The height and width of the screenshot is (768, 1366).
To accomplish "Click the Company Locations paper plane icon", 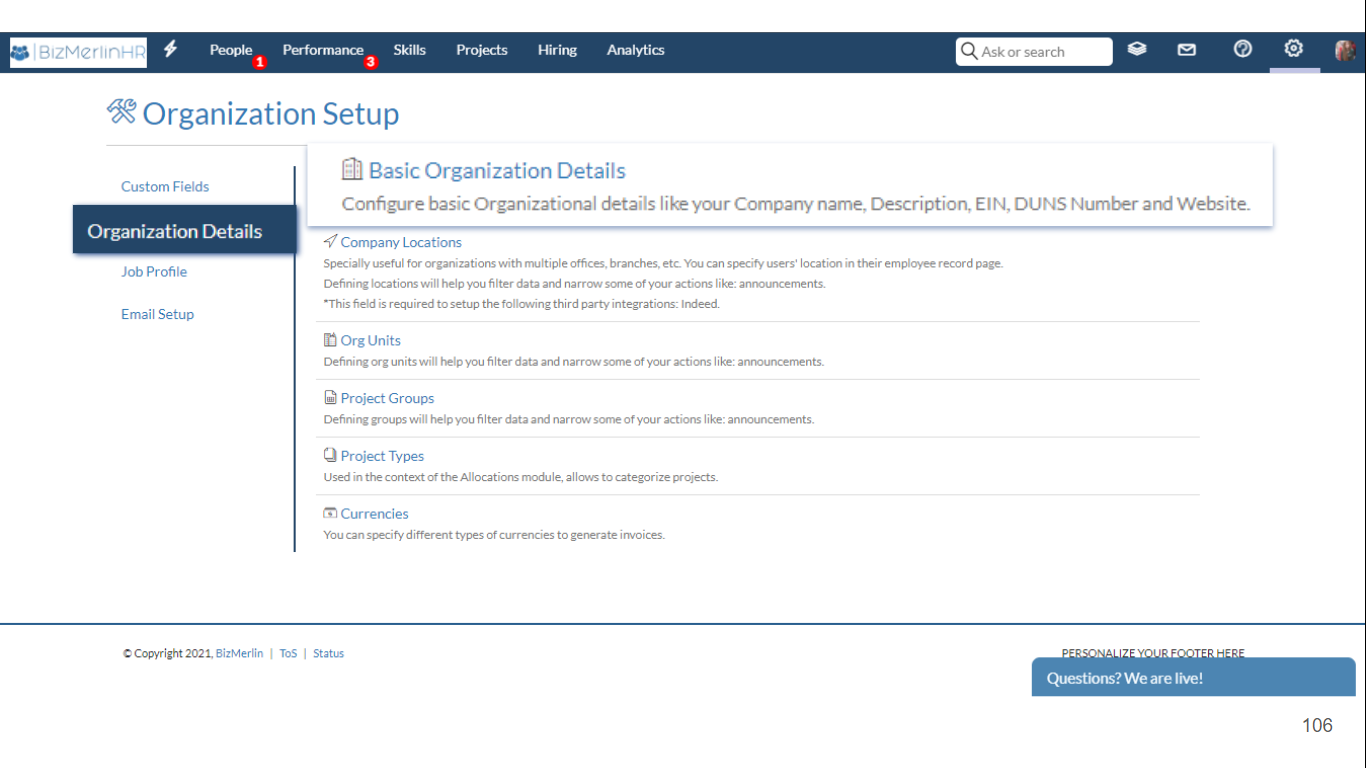I will click(329, 240).
